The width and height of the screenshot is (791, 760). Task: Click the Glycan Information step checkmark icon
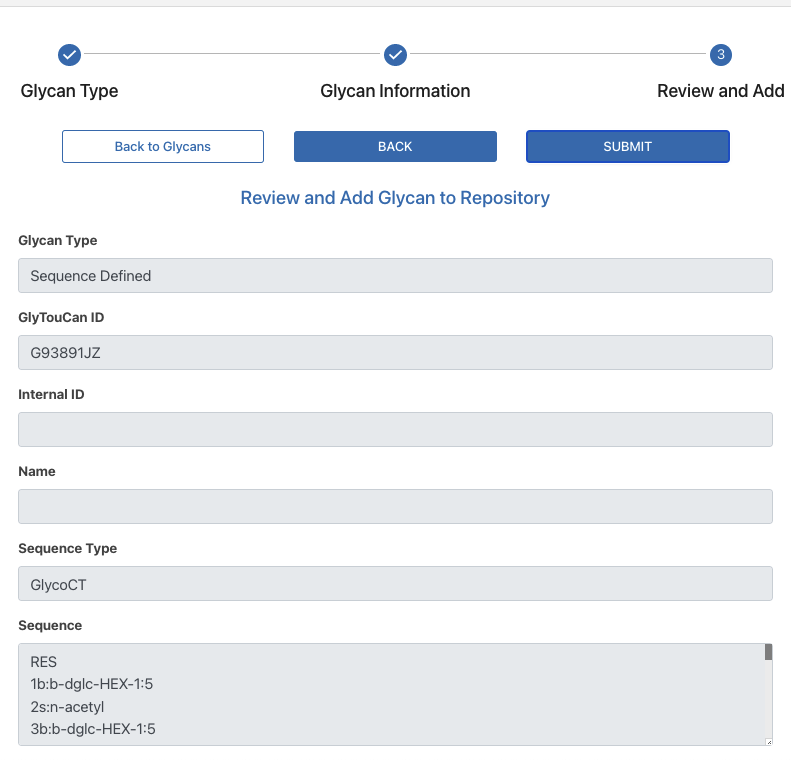(x=395, y=55)
